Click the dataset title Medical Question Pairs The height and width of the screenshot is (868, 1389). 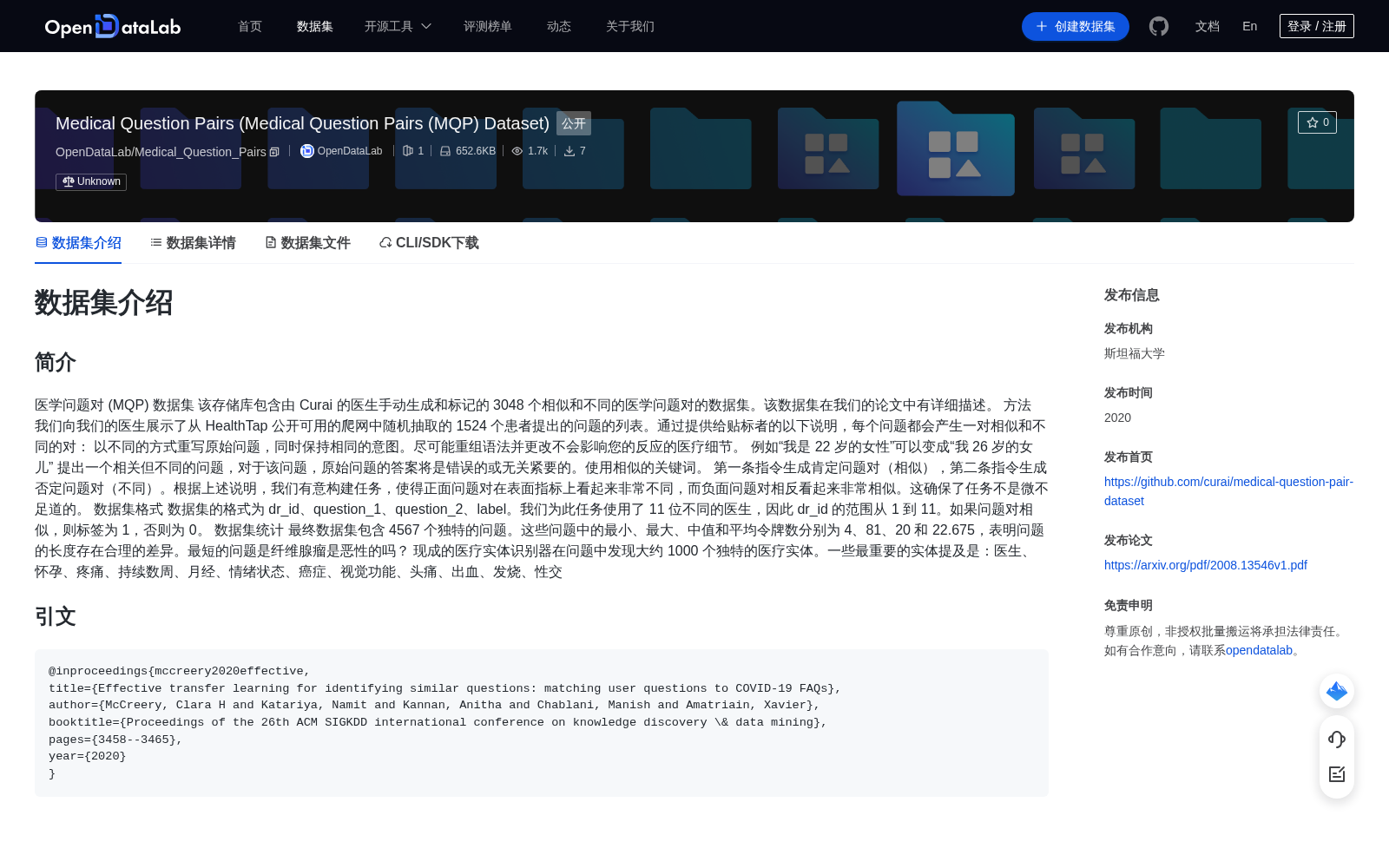click(302, 123)
